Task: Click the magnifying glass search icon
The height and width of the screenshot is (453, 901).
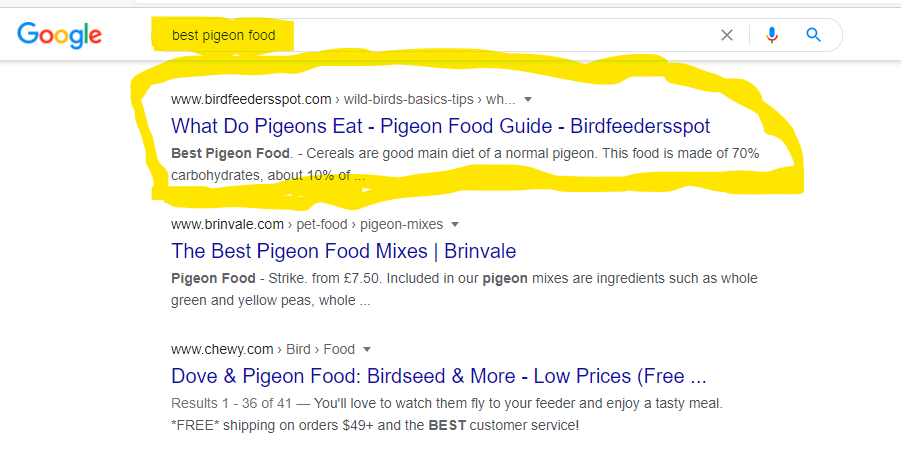Action: [814, 35]
